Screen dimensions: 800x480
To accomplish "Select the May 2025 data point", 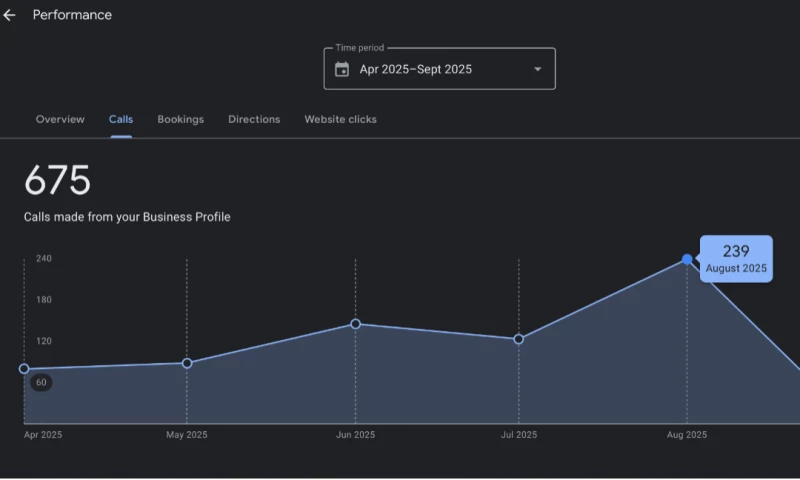I will [187, 363].
